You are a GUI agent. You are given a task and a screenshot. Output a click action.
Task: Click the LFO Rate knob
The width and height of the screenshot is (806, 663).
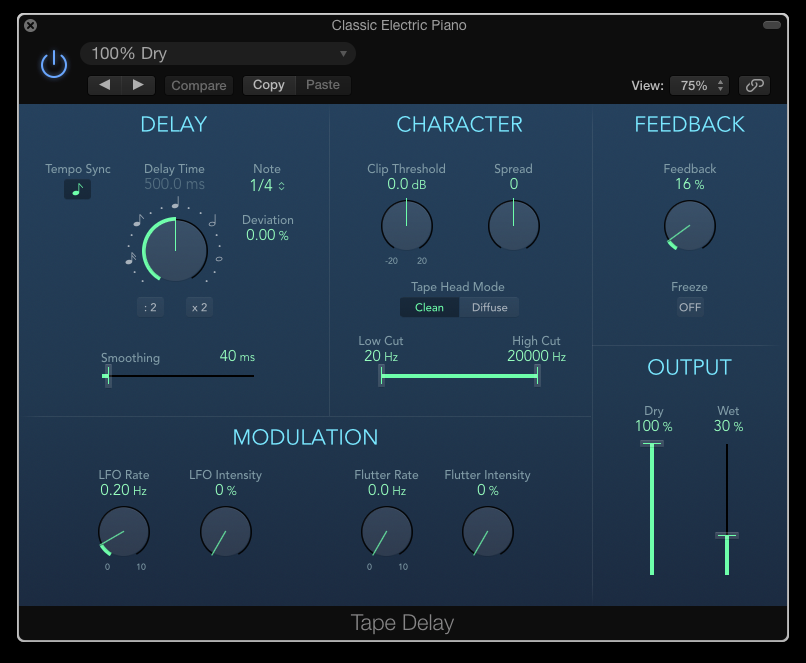pos(123,531)
